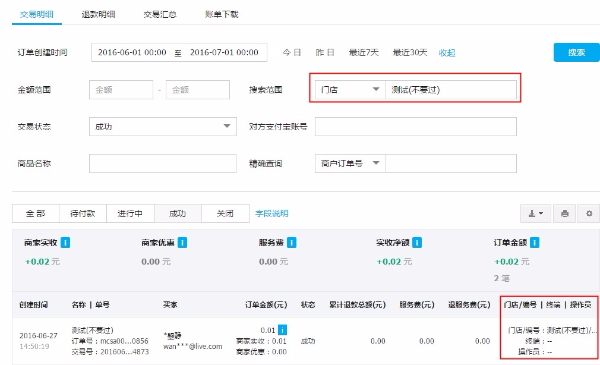Viewport: 600px width, 365px height.
Task: Switch to the 交易汇总 tab
Action: 160,15
